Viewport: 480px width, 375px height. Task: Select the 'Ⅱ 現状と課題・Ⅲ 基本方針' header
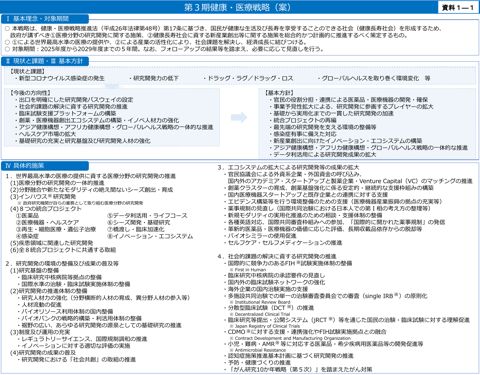pyautogui.click(x=45, y=61)
